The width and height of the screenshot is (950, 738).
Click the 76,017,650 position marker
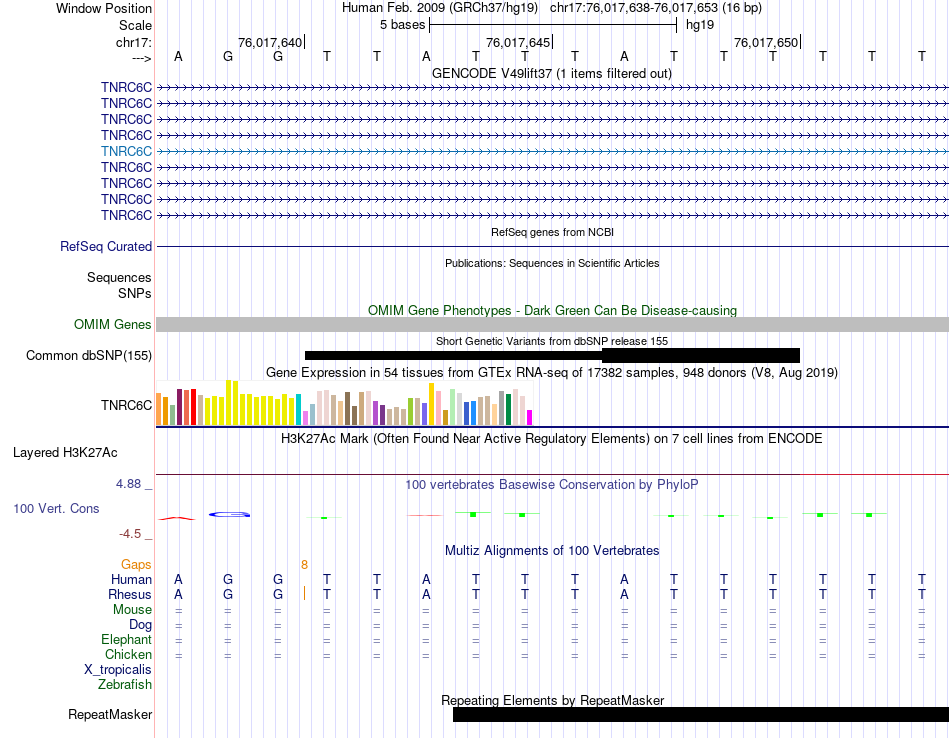(x=766, y=42)
